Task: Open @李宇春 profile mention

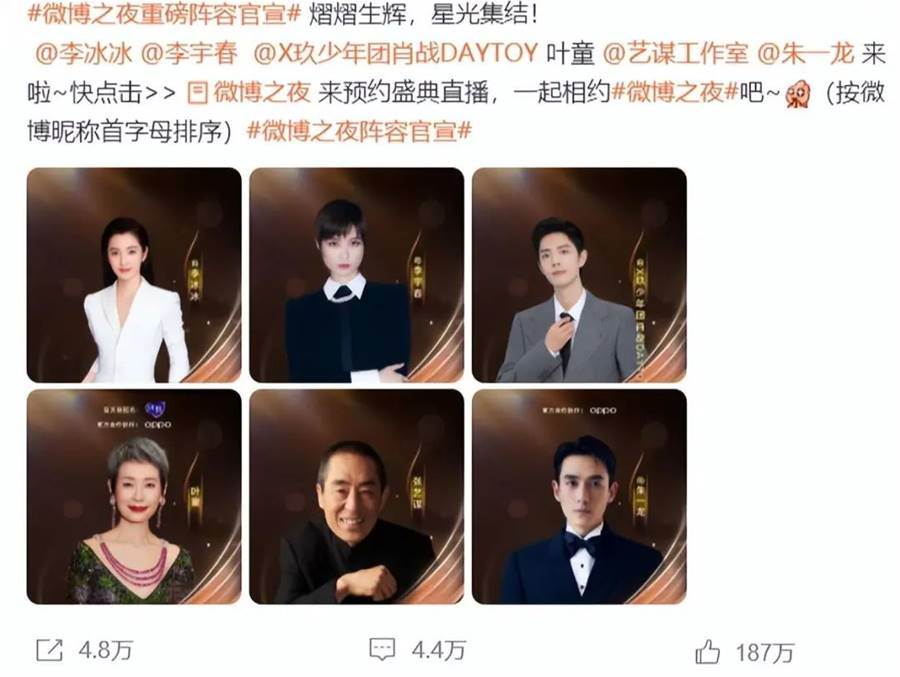Action: (189, 53)
